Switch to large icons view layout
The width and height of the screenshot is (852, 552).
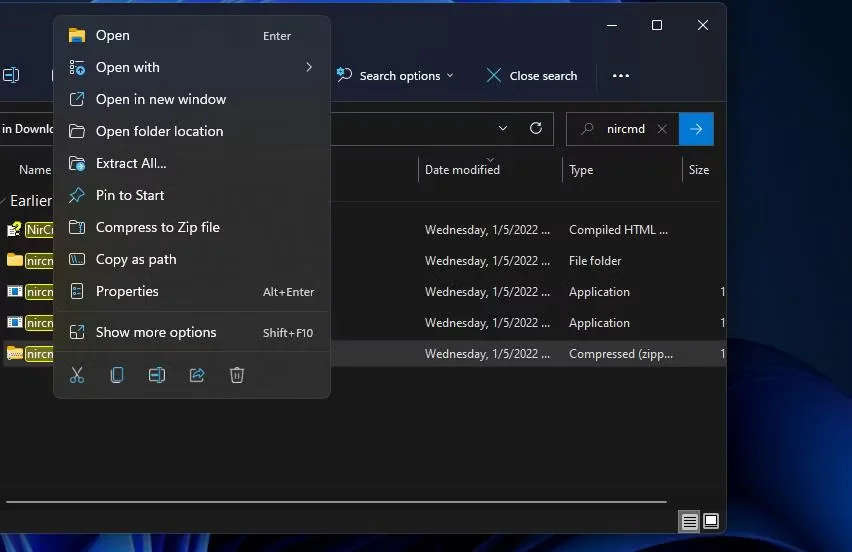point(711,521)
